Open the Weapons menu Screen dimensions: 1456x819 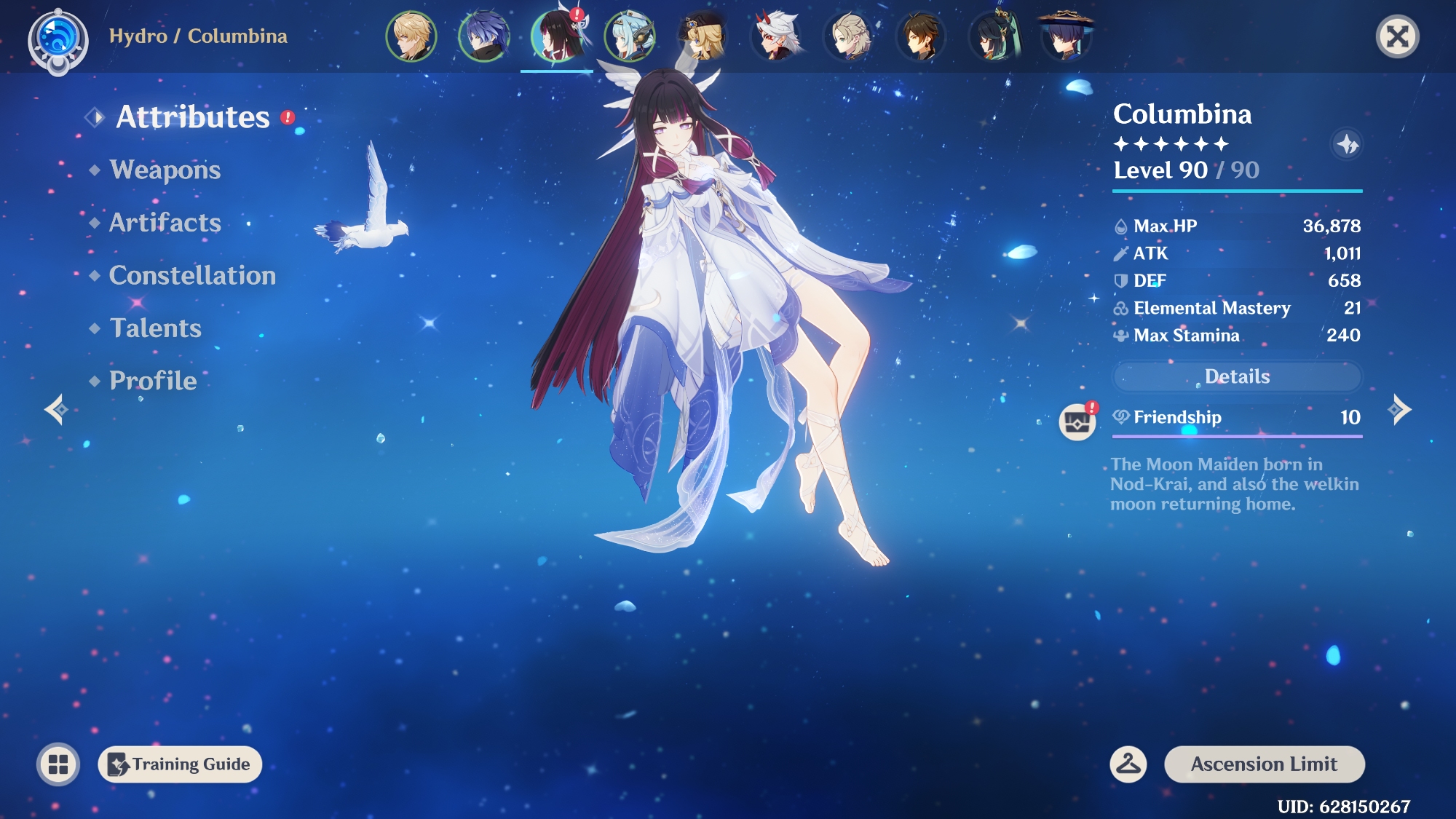[165, 170]
